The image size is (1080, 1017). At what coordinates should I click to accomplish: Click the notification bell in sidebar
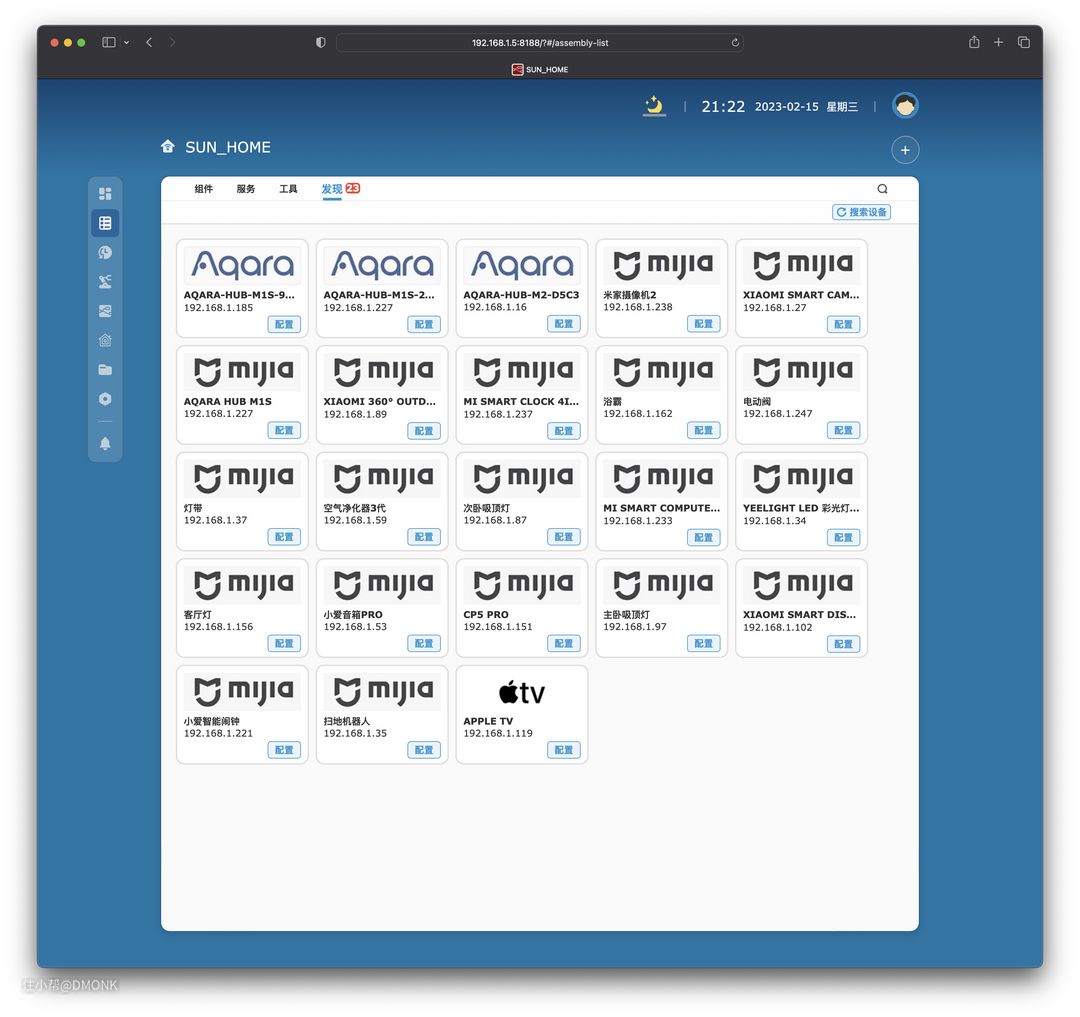105,444
